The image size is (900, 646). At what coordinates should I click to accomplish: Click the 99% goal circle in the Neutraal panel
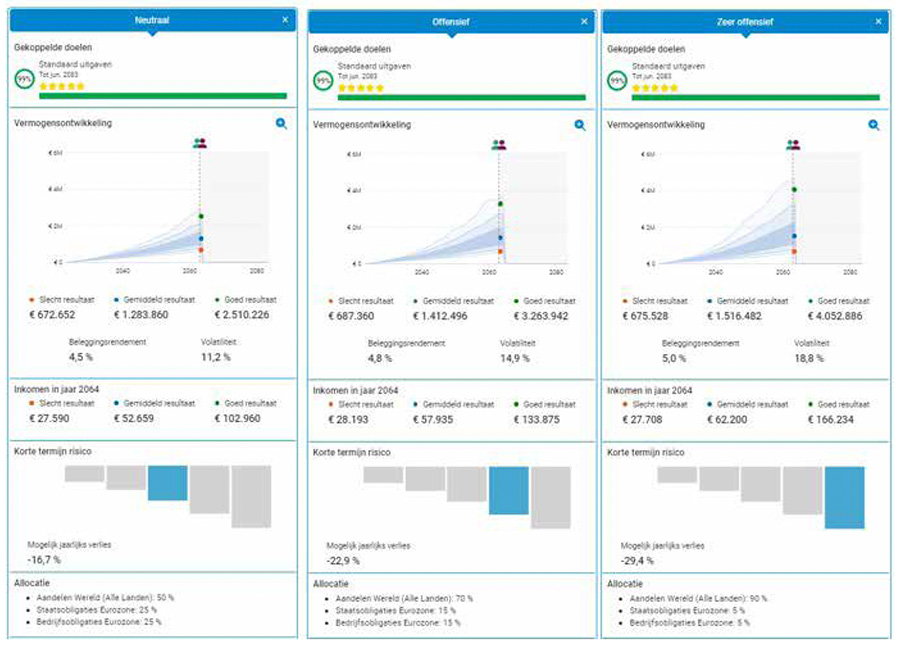23,78
